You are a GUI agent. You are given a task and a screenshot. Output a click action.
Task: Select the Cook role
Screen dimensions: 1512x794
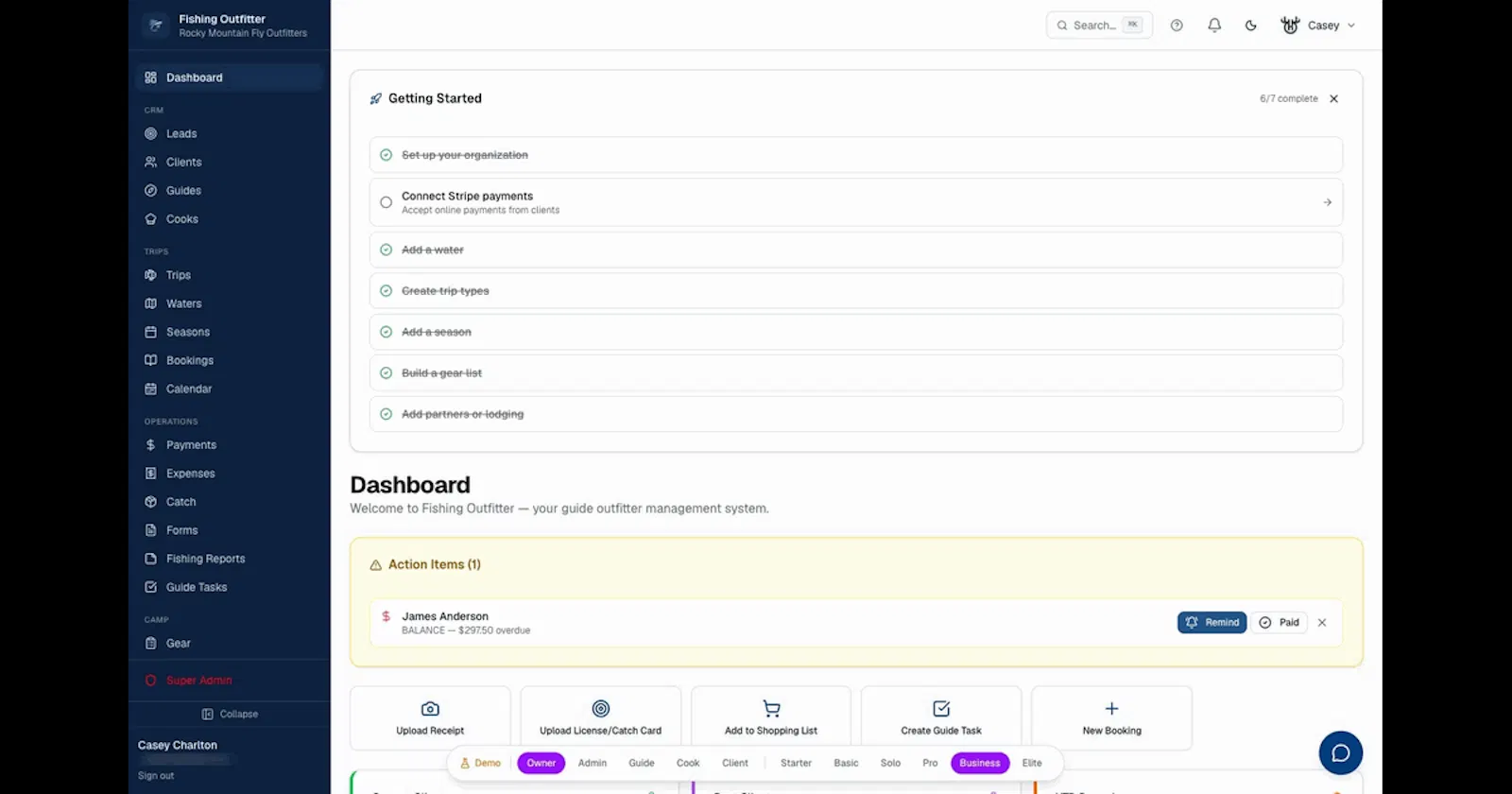point(688,763)
